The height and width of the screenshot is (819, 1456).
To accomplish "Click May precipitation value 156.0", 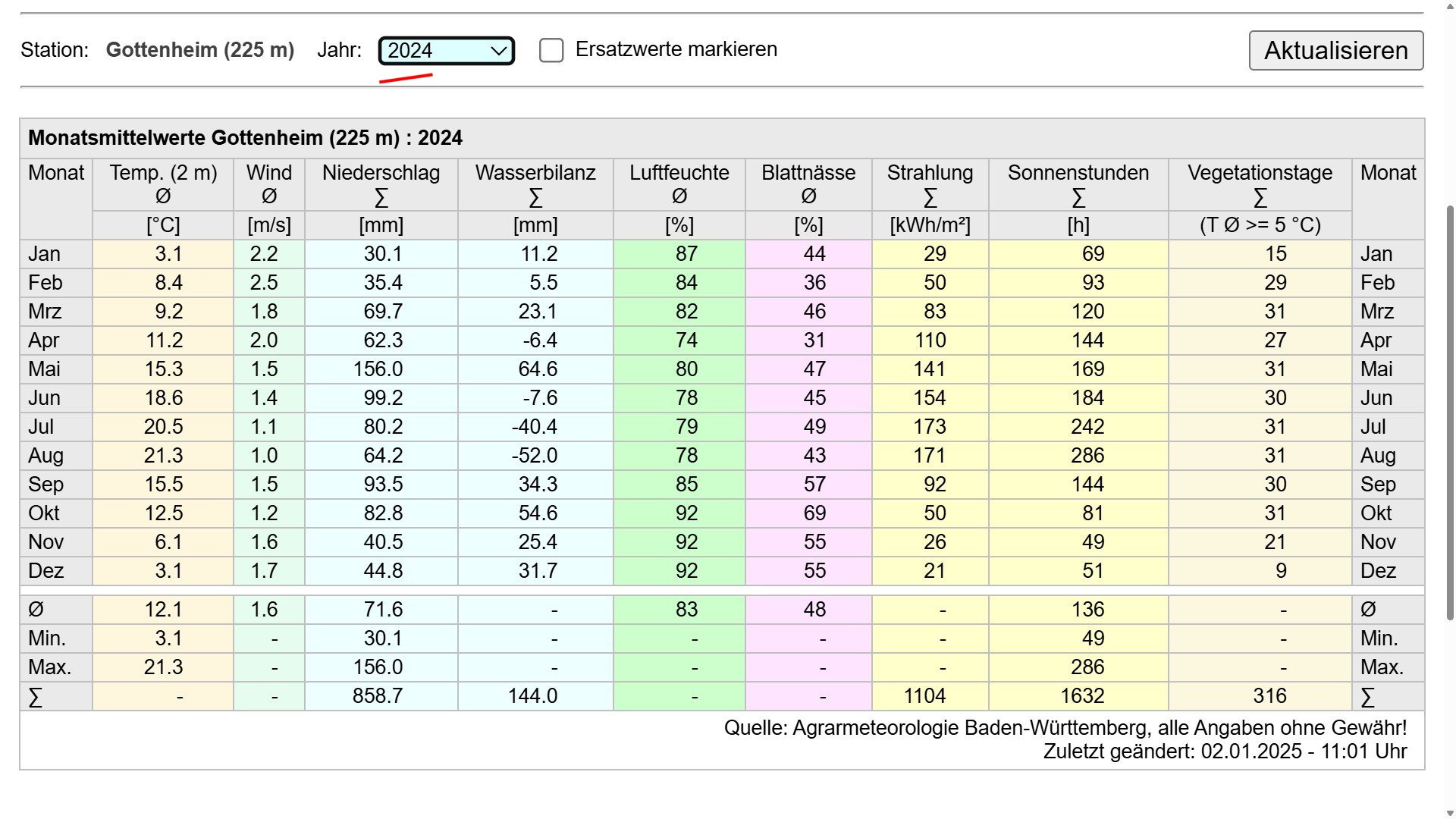I will 378,369.
